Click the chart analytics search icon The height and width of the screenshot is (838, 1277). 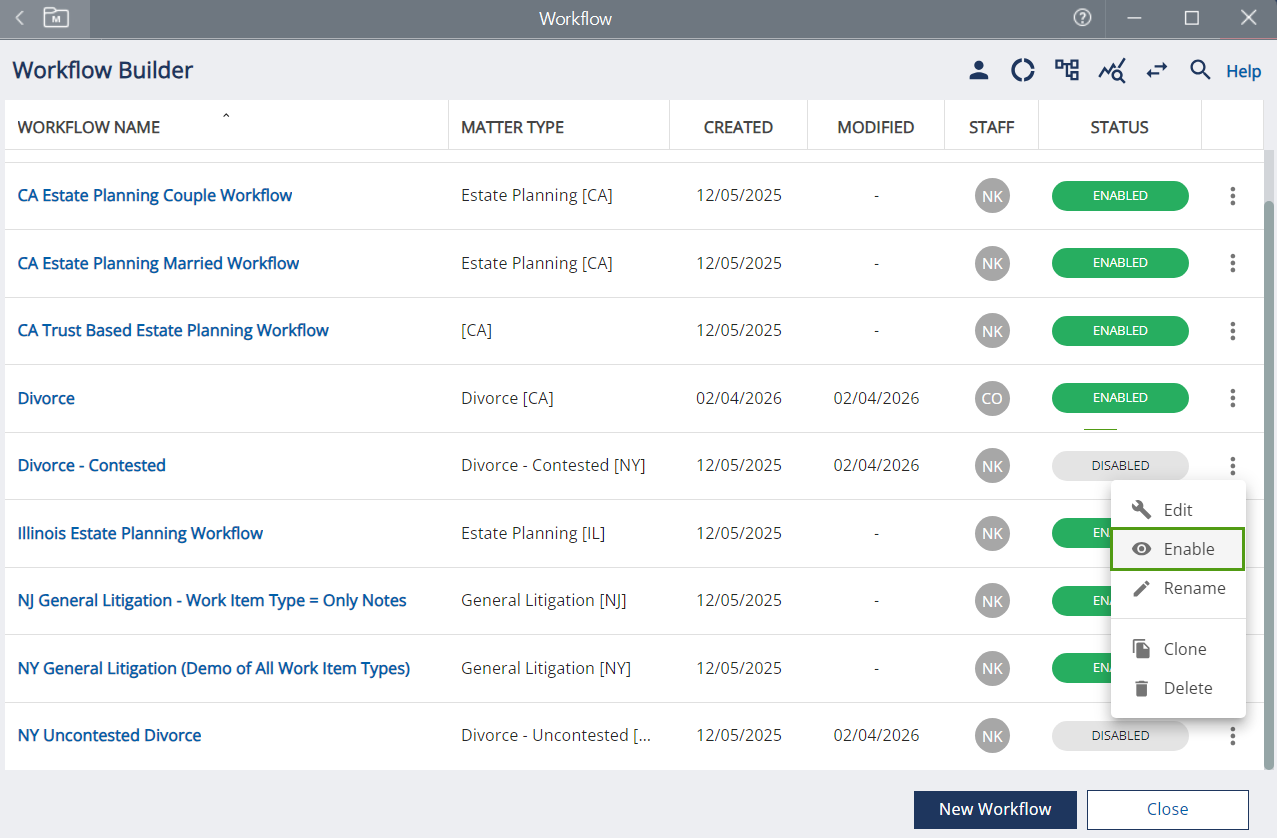pos(1112,70)
